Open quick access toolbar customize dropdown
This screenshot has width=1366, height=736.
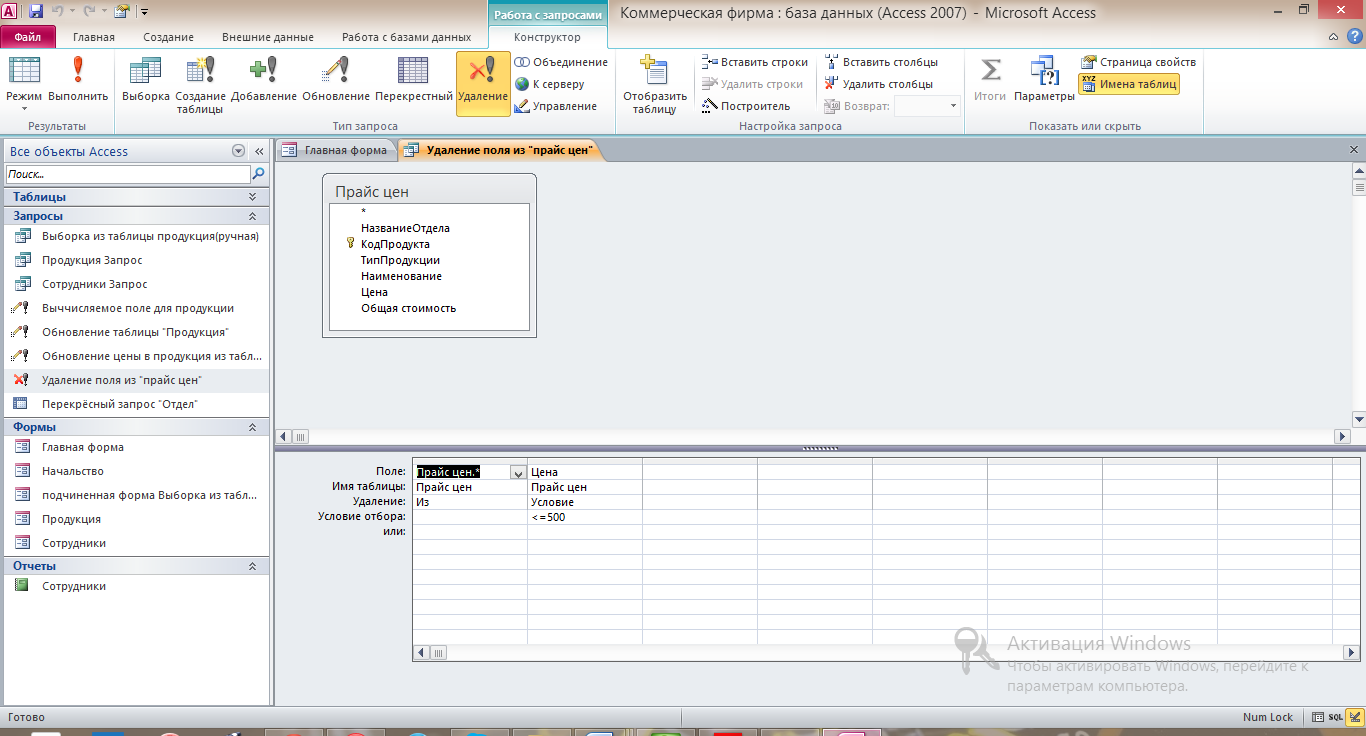pyautogui.click(x=144, y=12)
